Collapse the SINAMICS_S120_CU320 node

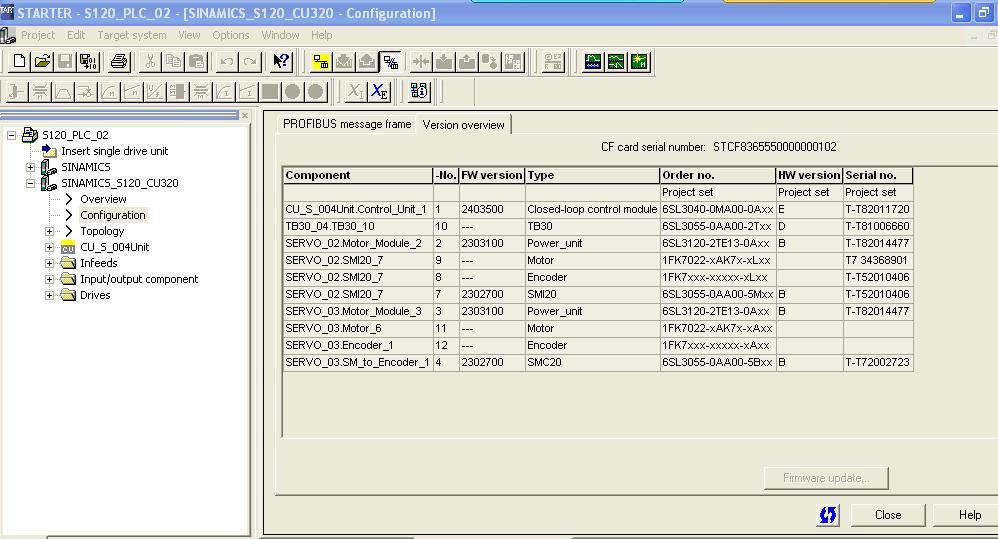click(x=30, y=183)
